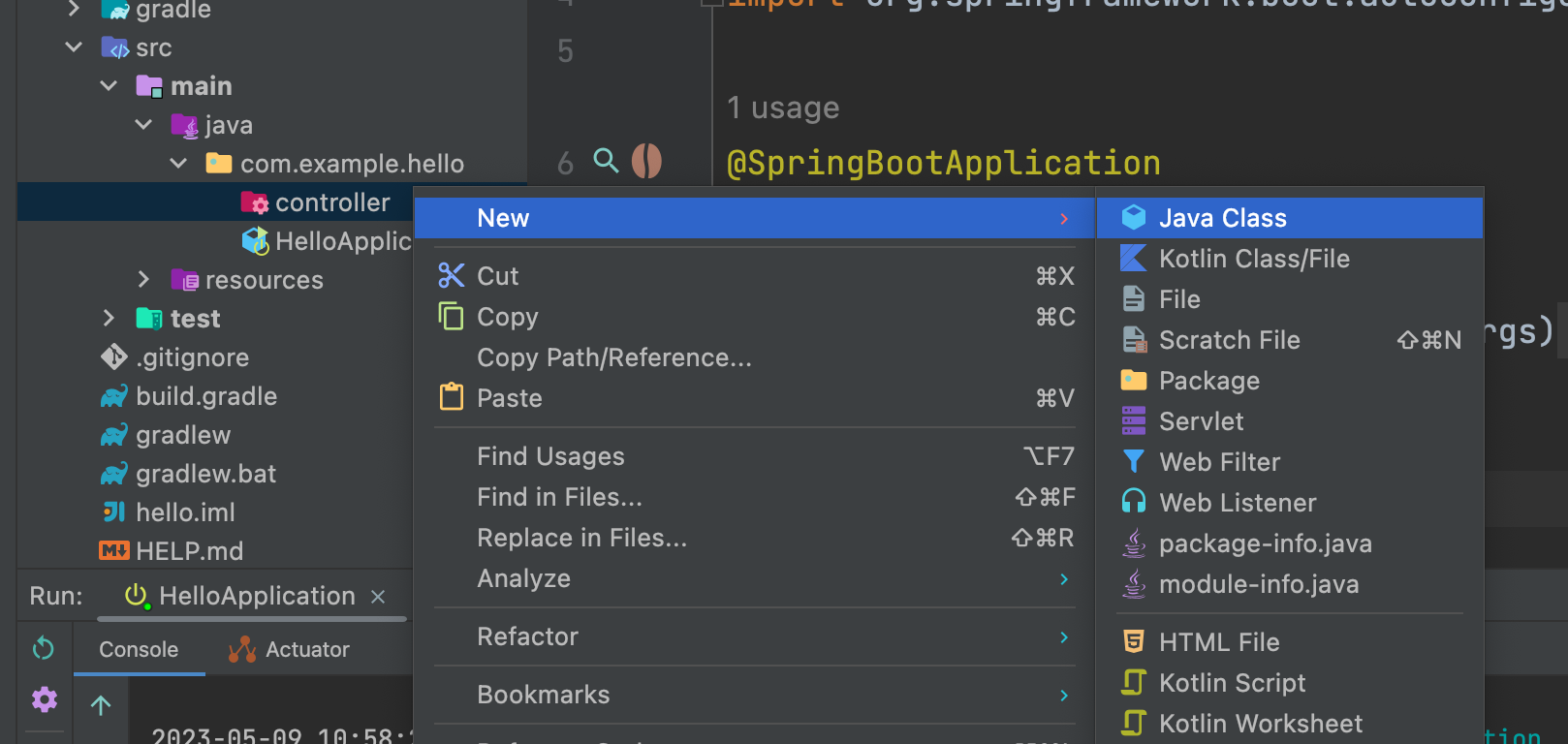The height and width of the screenshot is (744, 1568).
Task: Click the module-info.java Java icon
Action: pos(1133,584)
